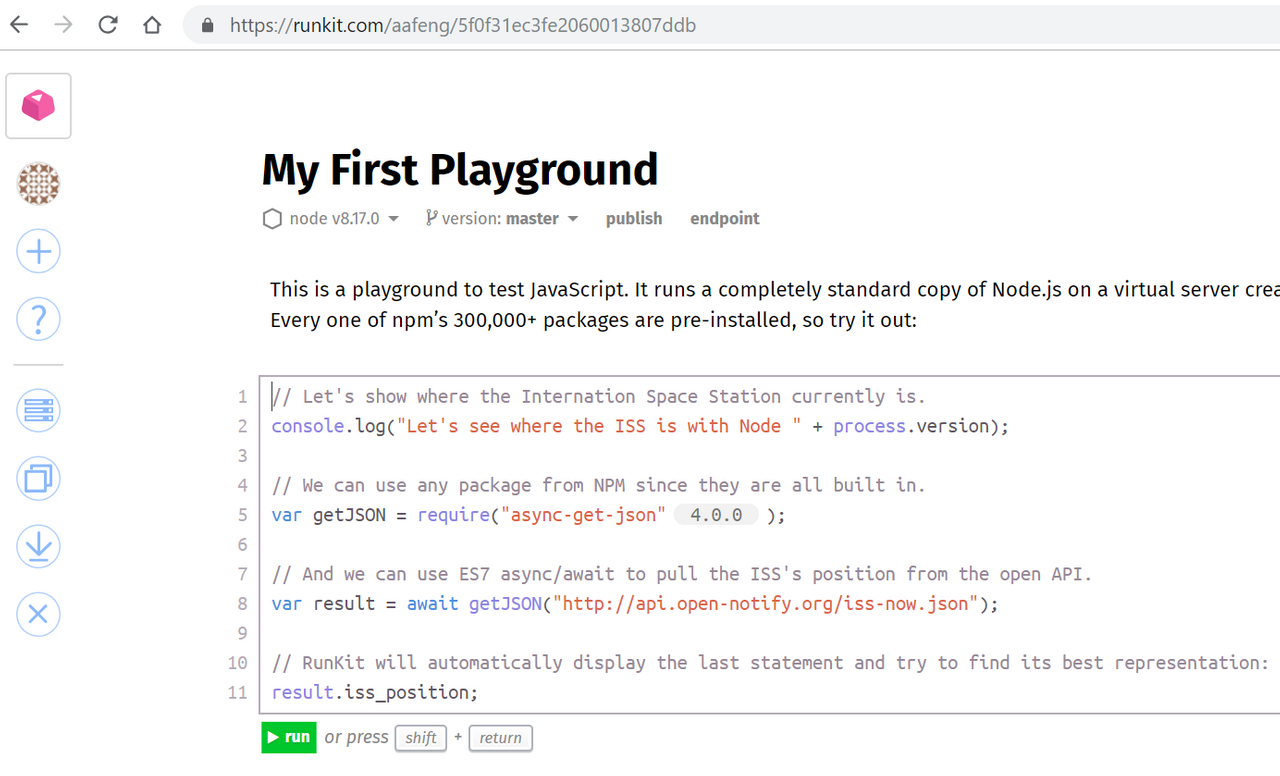Download the notebook via arrow icon
The width and height of the screenshot is (1280, 776).
[39, 546]
